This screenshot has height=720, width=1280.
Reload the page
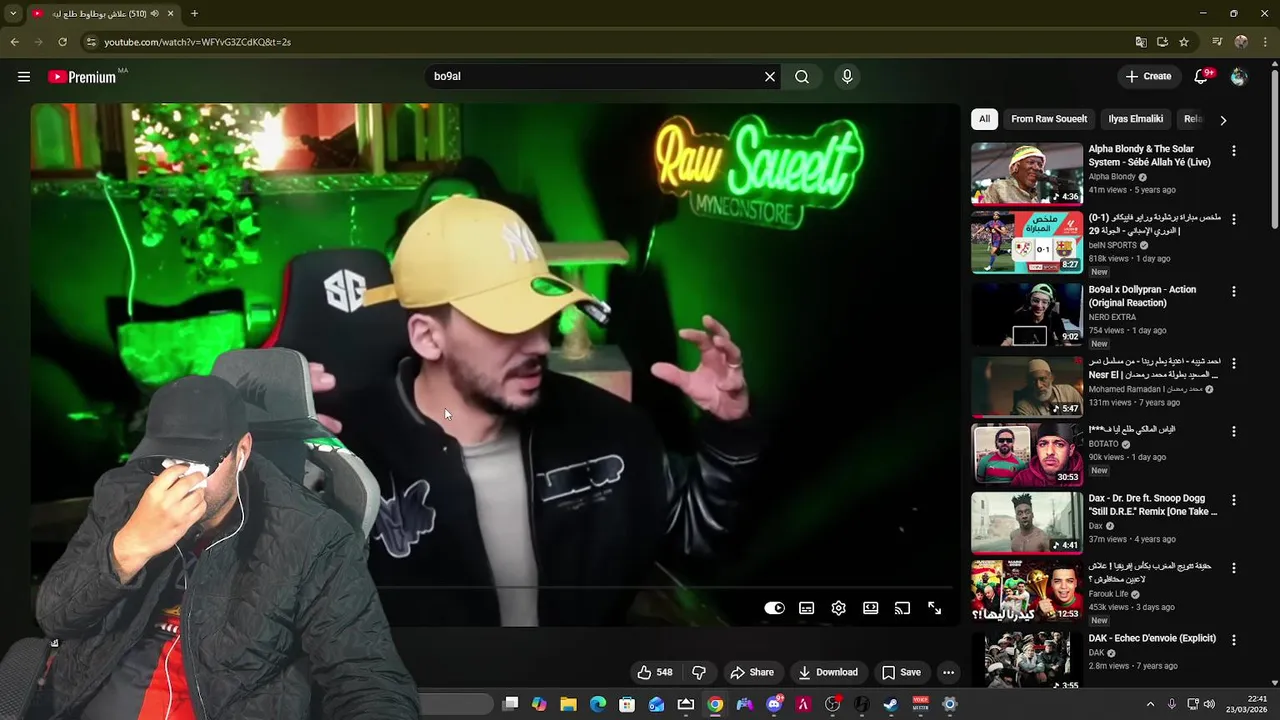pos(62,42)
